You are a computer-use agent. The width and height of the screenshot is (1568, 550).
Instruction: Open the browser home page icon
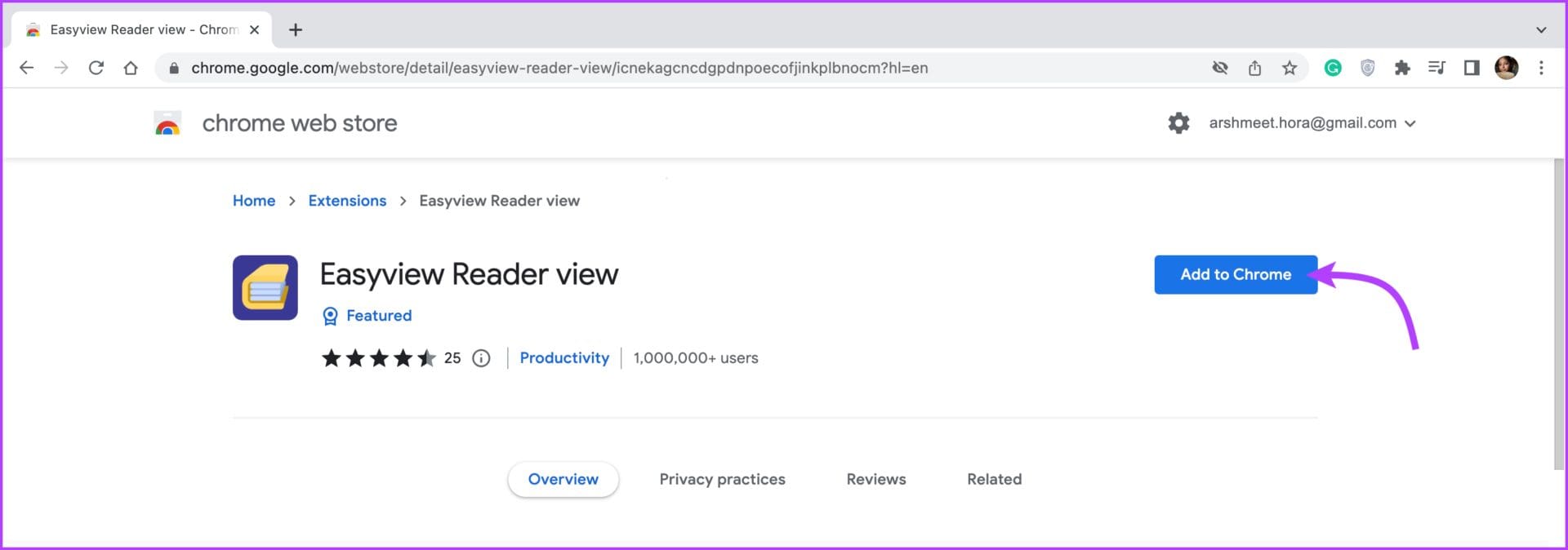pos(131,68)
